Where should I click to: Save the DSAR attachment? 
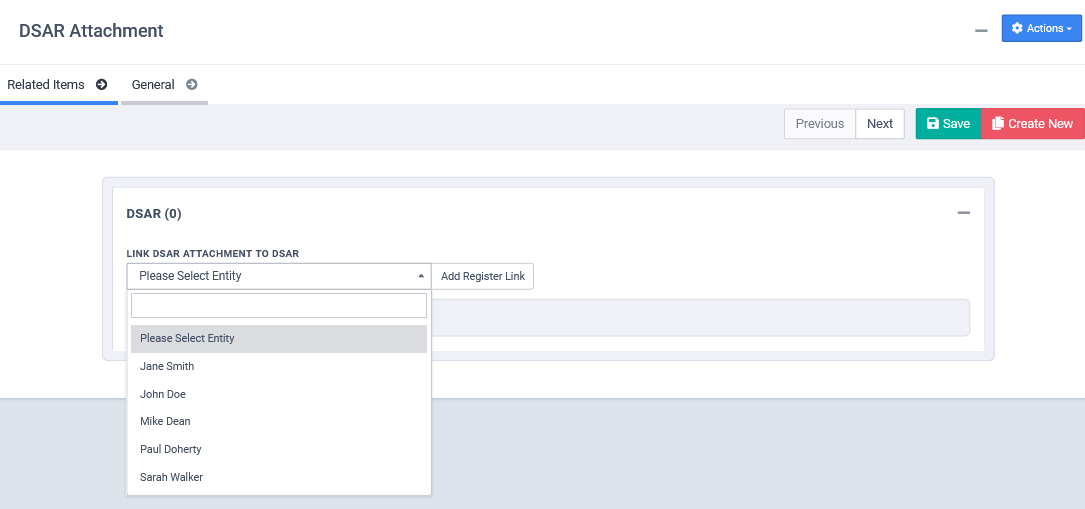coord(948,124)
